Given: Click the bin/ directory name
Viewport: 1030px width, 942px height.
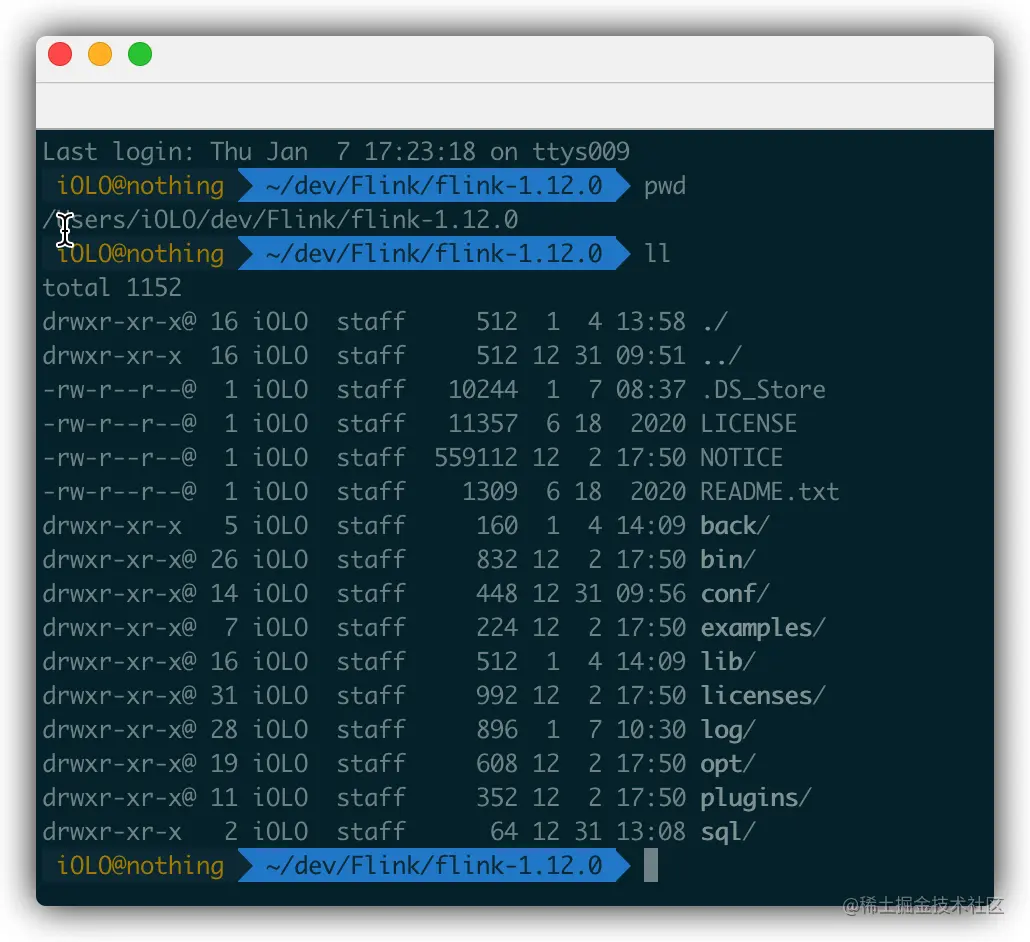Looking at the screenshot, I should pos(728,560).
